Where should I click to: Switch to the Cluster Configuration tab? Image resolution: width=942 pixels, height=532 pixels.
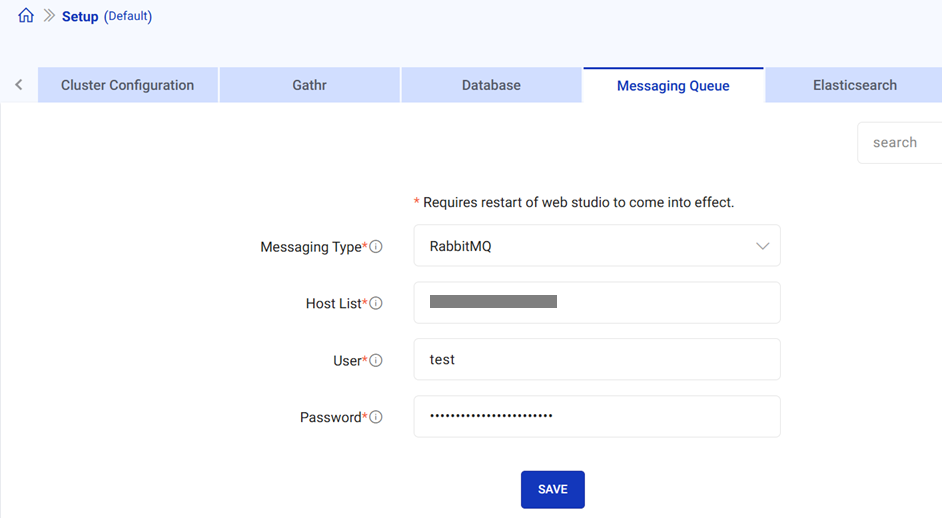coord(127,85)
